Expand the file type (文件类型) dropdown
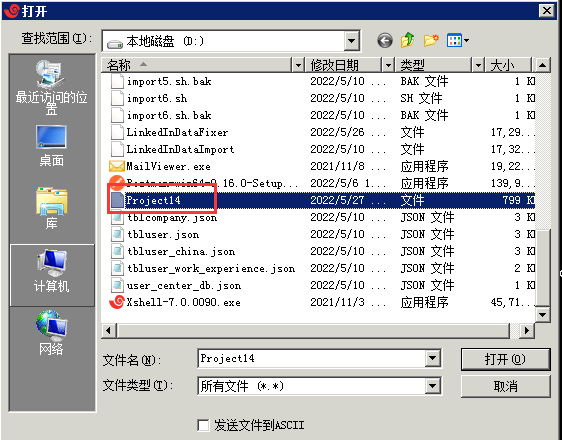This screenshot has width=562, height=440. (433, 386)
